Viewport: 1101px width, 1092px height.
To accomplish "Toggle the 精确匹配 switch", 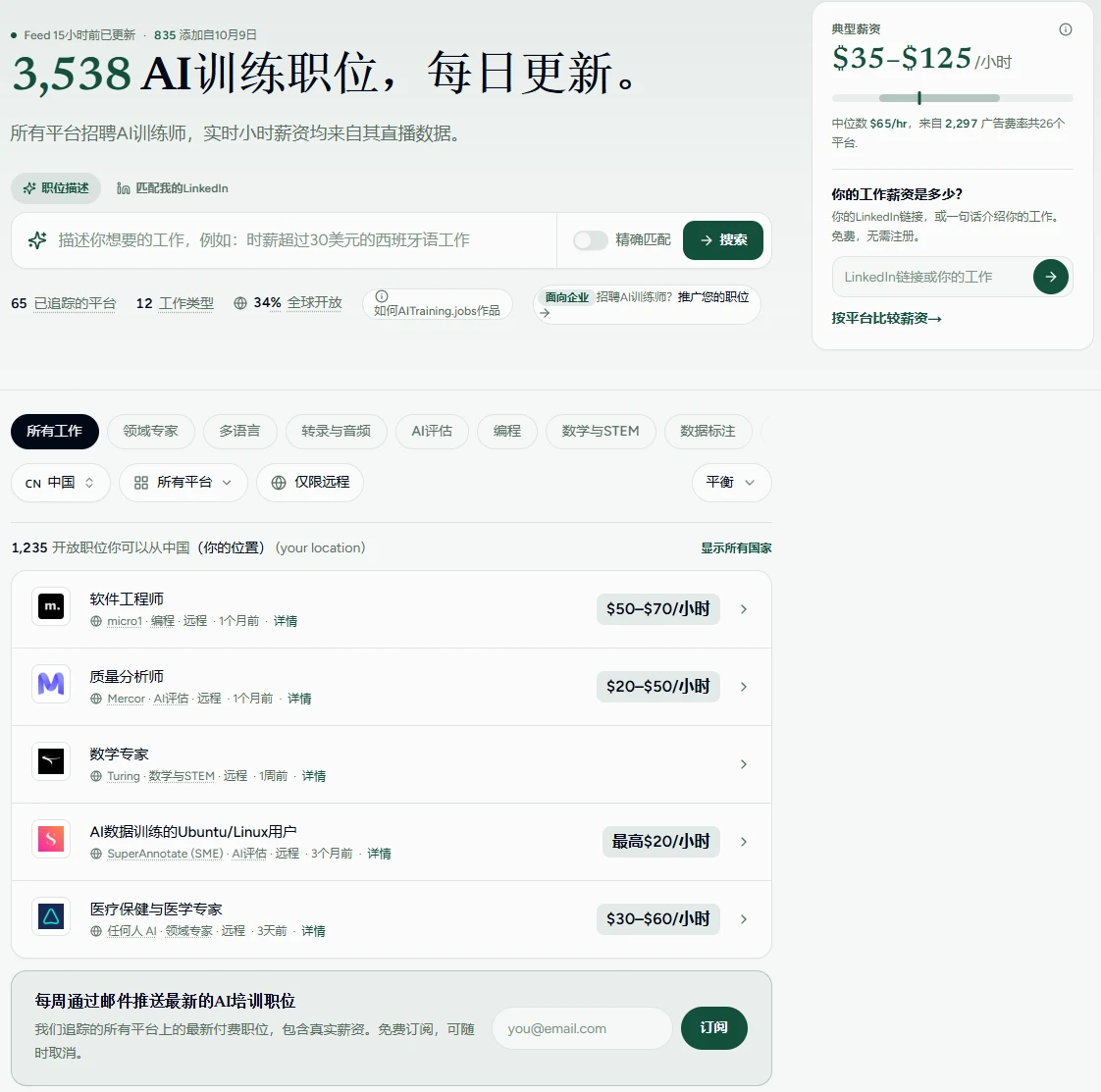I will click(x=591, y=240).
